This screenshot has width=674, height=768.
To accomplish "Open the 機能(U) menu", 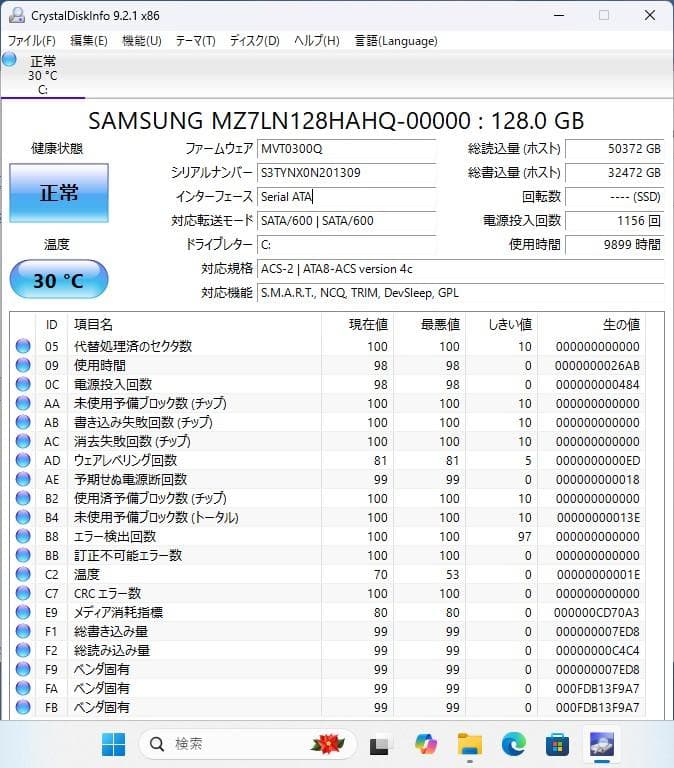I will (142, 41).
